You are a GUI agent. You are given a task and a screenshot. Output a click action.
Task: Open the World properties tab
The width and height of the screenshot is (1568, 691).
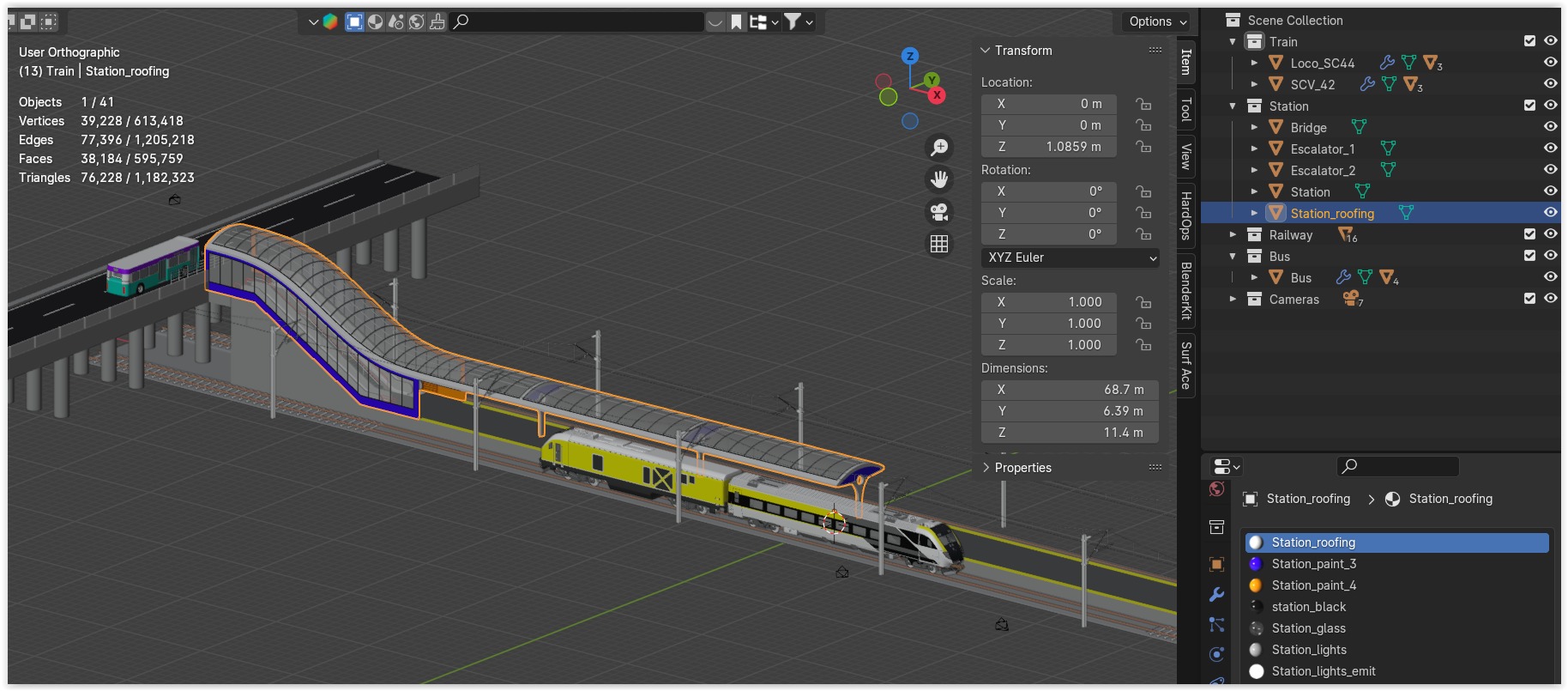pyautogui.click(x=1216, y=489)
